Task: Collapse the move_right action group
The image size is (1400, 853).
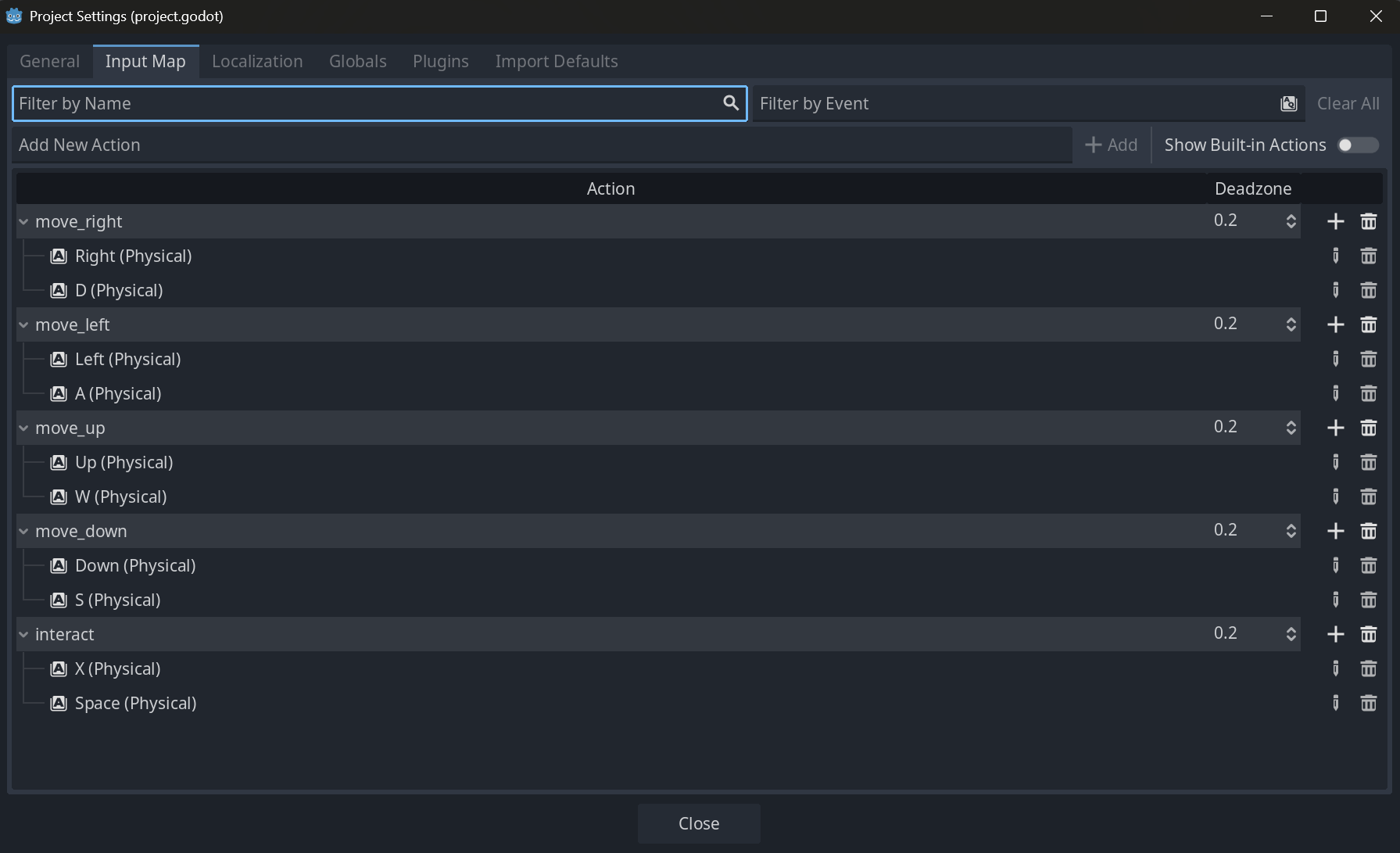Action: pos(23,221)
